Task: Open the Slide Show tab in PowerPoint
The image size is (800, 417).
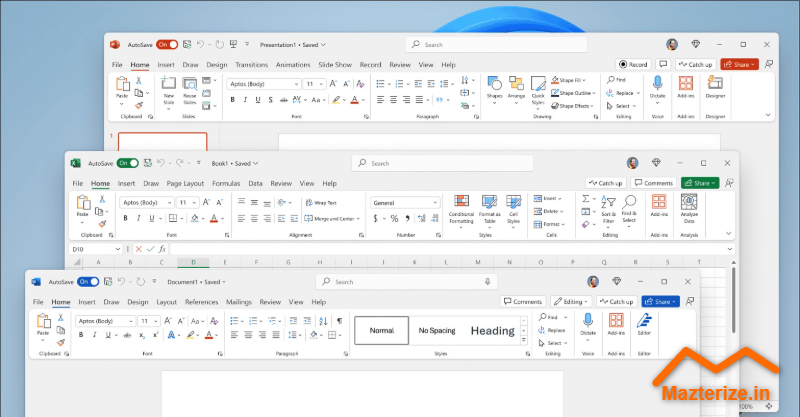Action: point(335,65)
